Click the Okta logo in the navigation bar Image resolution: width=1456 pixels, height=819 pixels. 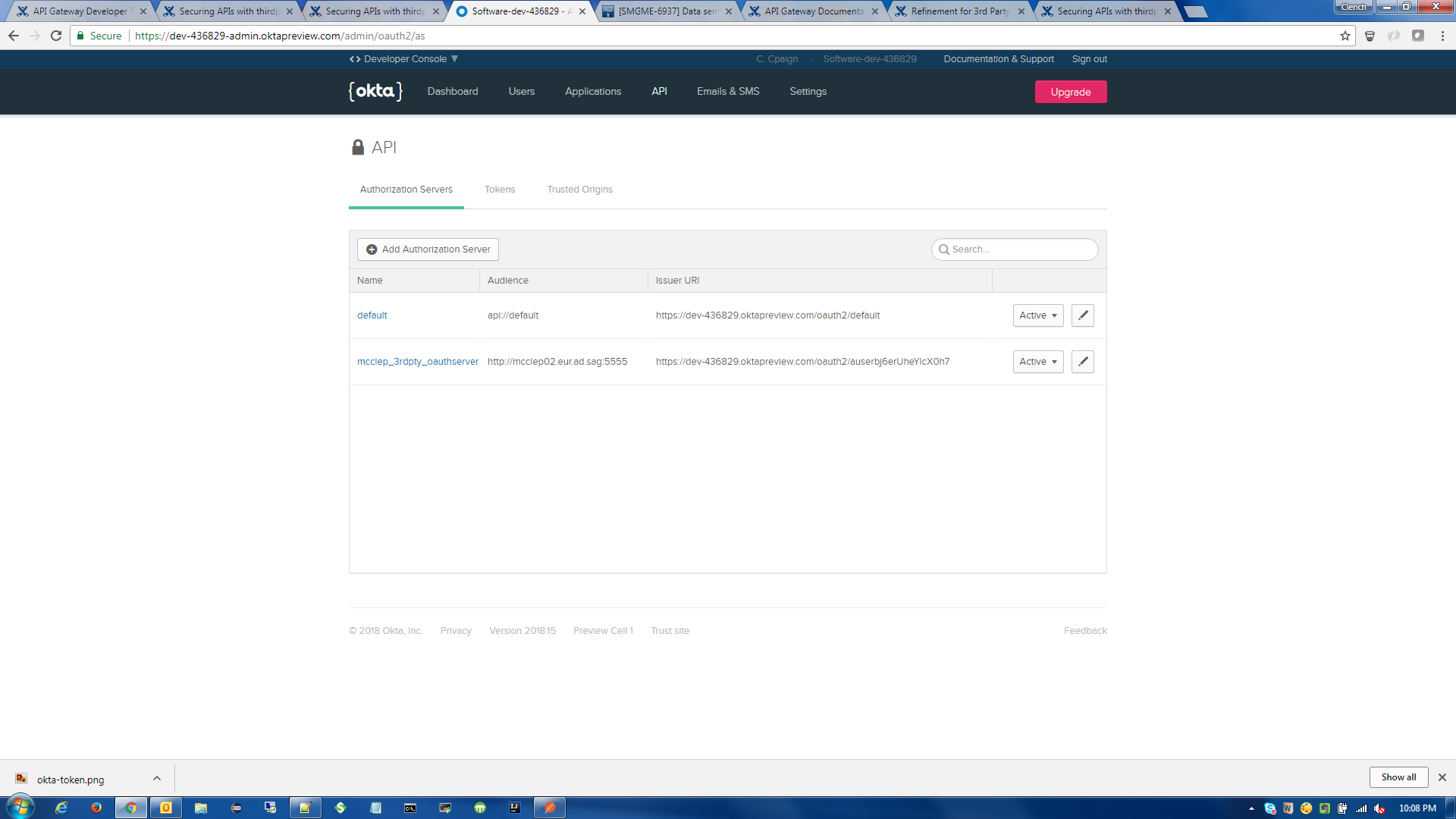coord(375,92)
